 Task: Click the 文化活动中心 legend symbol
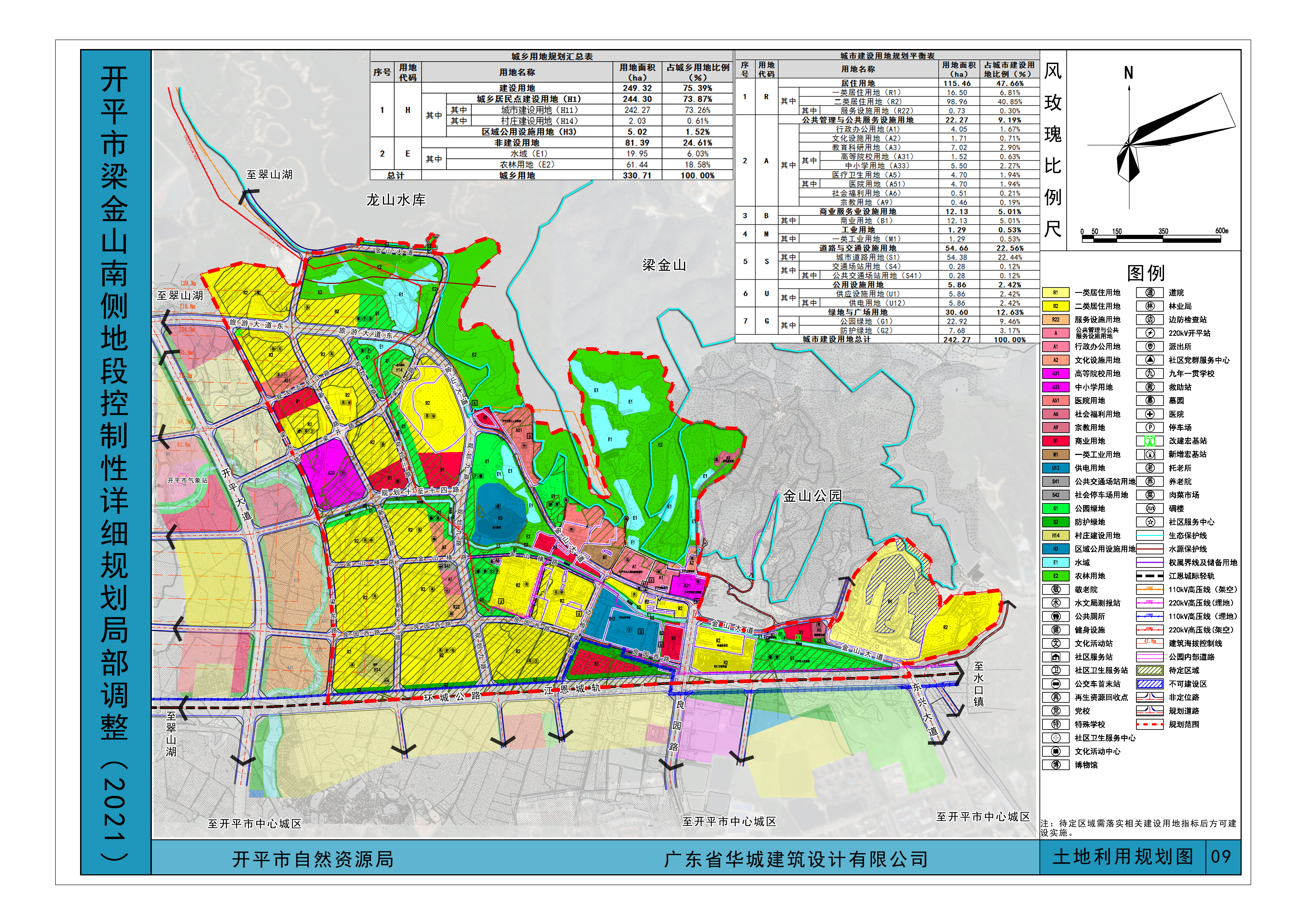pyautogui.click(x=1056, y=752)
